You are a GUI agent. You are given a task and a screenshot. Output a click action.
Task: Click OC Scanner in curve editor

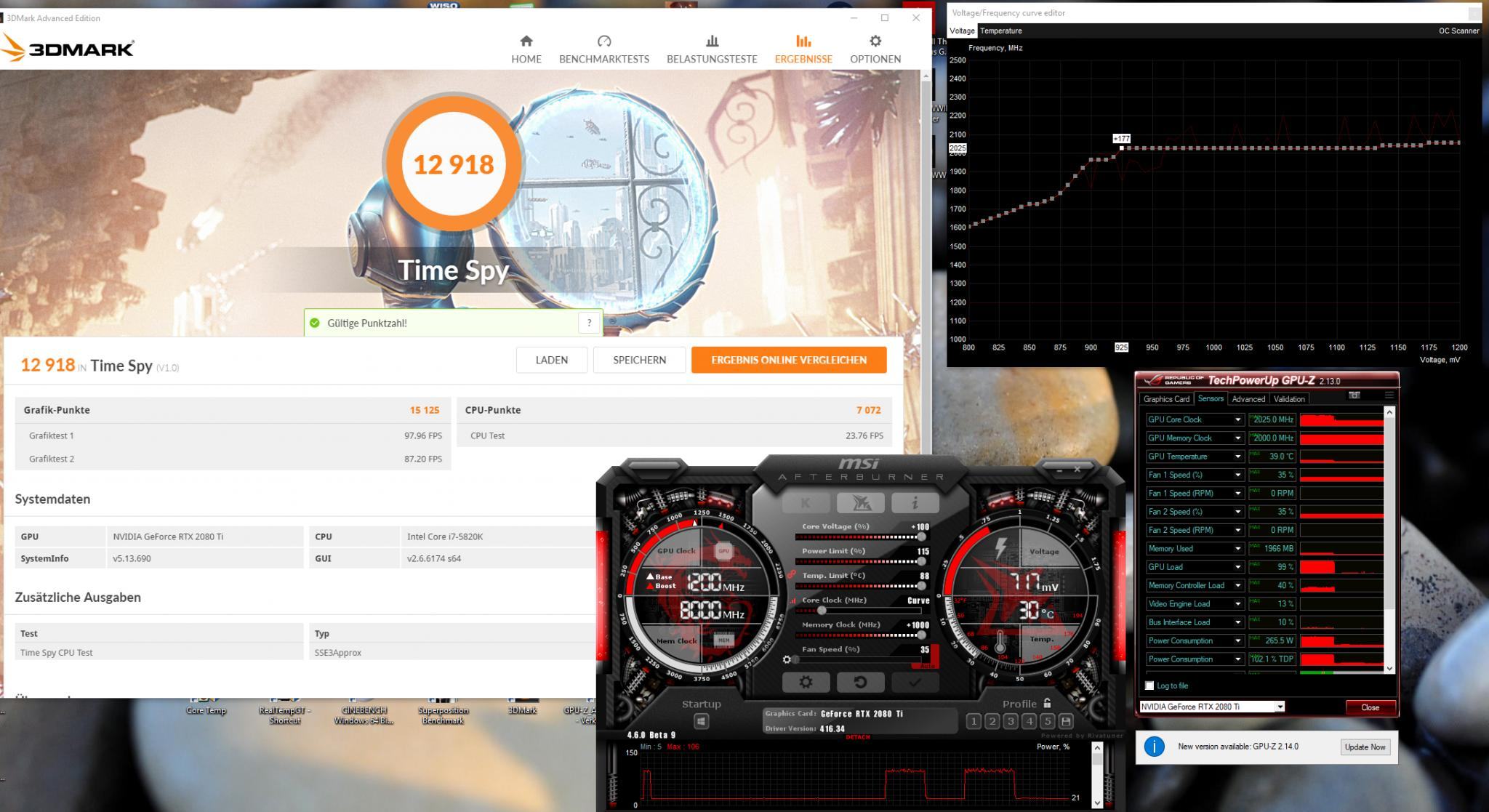pyautogui.click(x=1458, y=31)
